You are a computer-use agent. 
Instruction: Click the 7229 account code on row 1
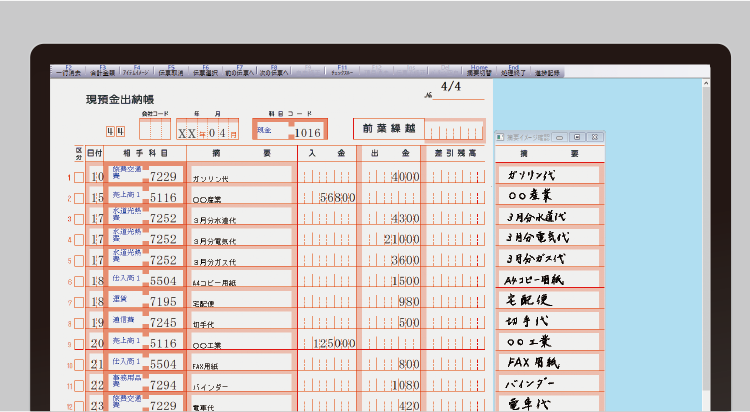pyautogui.click(x=163, y=177)
